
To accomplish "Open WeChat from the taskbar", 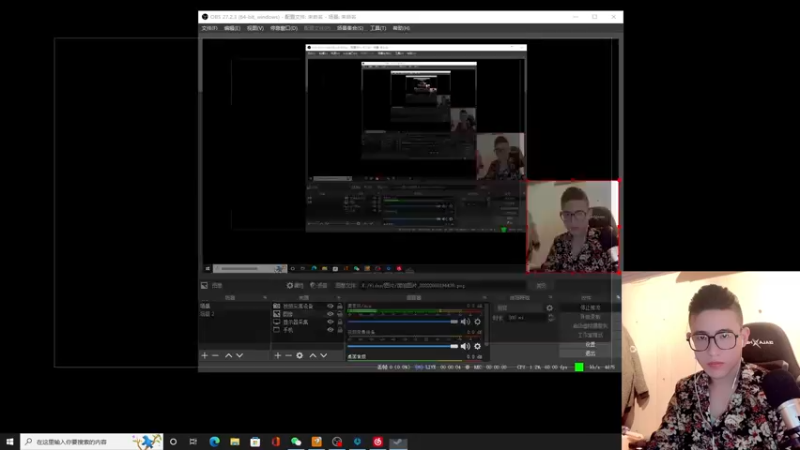I will tap(296, 442).
